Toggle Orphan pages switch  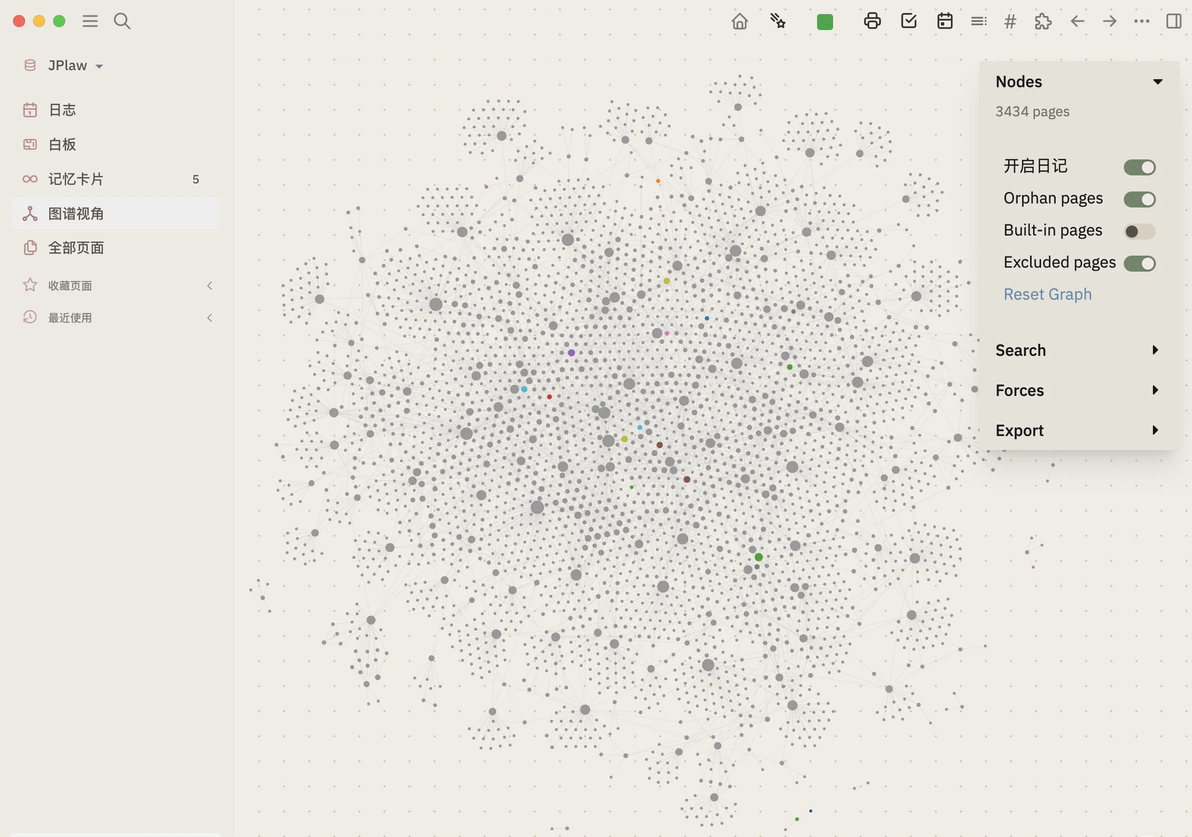(x=1140, y=199)
